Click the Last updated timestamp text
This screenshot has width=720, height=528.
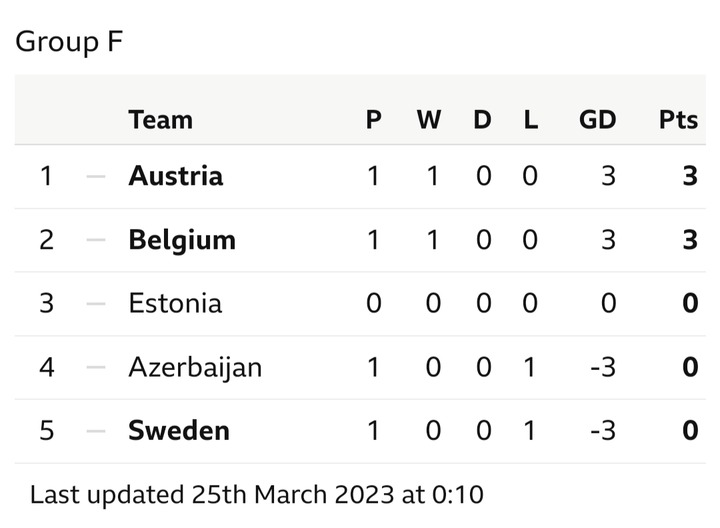tap(257, 495)
